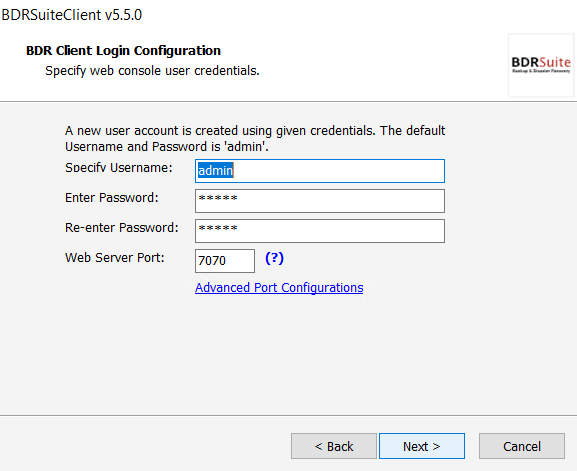Click the 'Re-enter Password:' label

121,227
